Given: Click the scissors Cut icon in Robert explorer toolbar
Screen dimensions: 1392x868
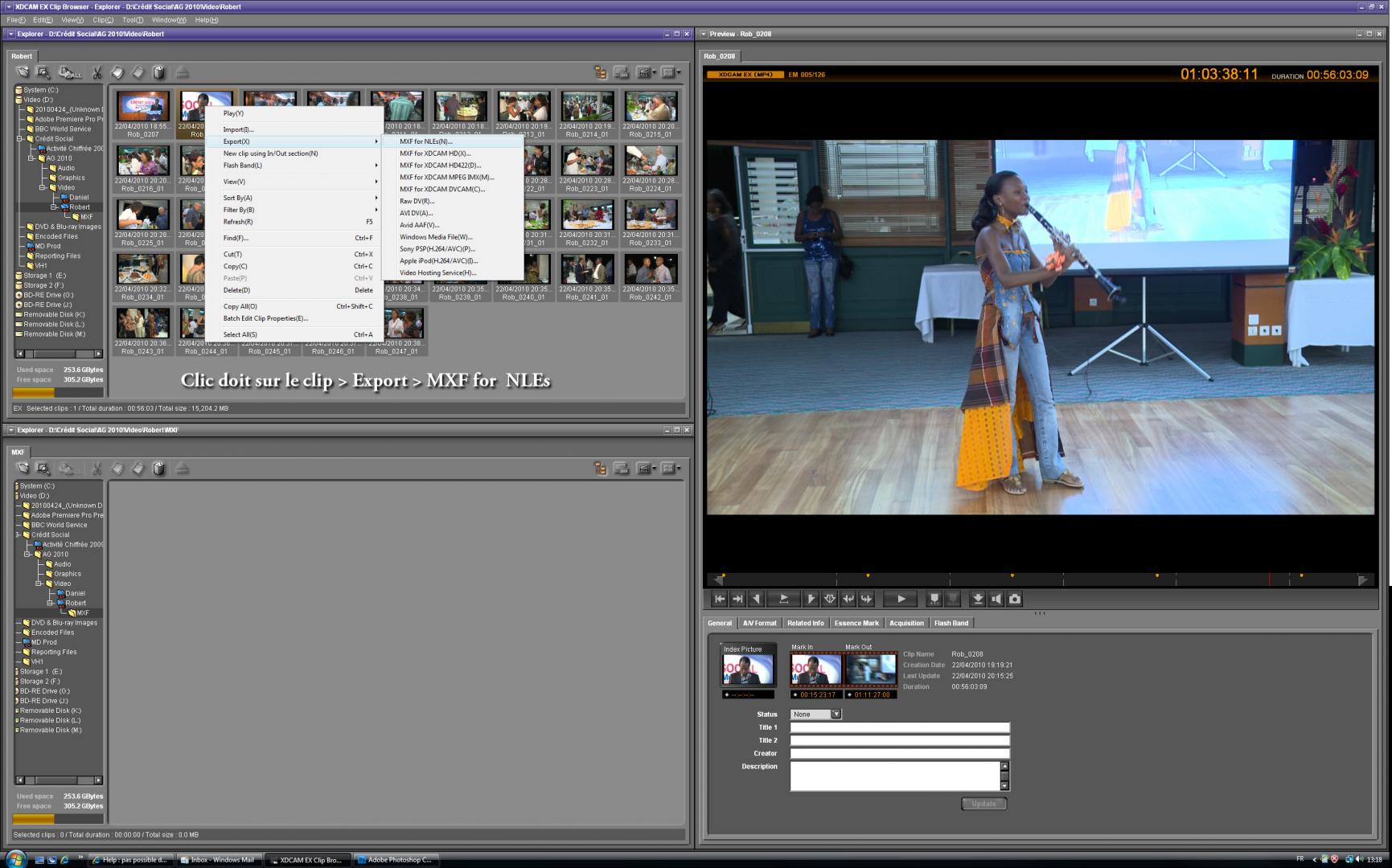Looking at the screenshot, I should pyautogui.click(x=96, y=72).
